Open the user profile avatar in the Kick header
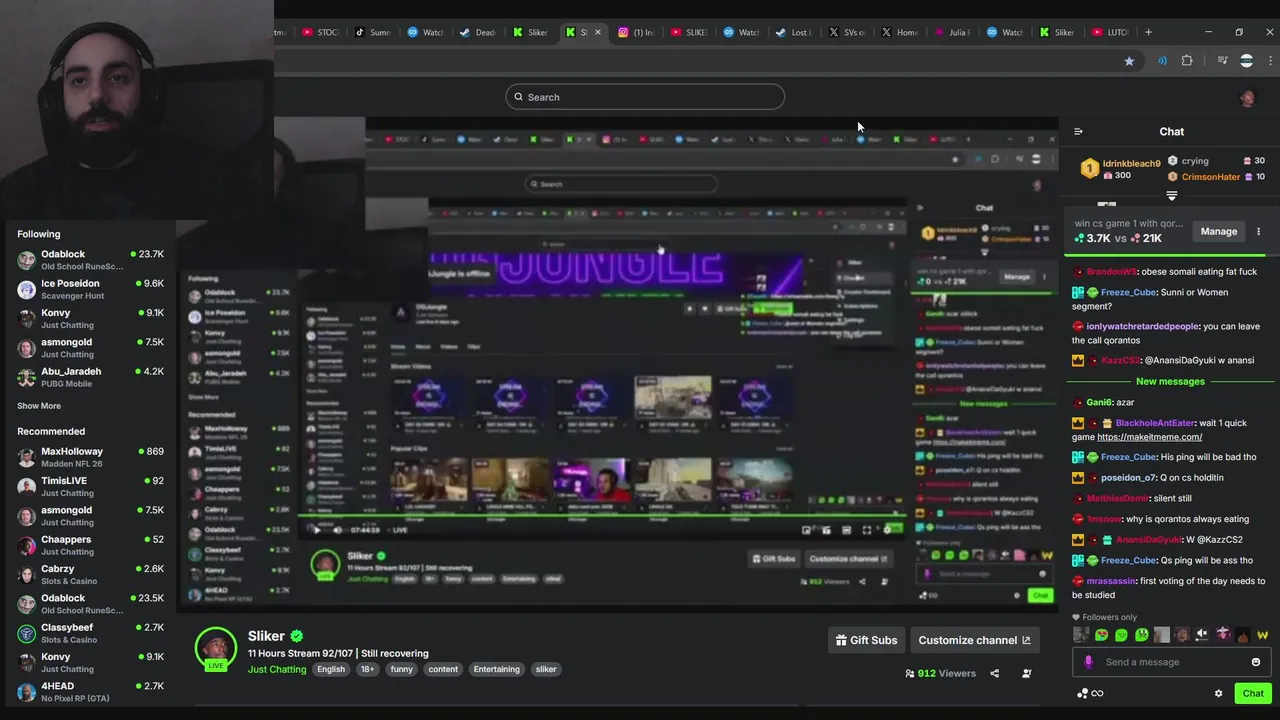This screenshot has height=720, width=1280. 1247,98
